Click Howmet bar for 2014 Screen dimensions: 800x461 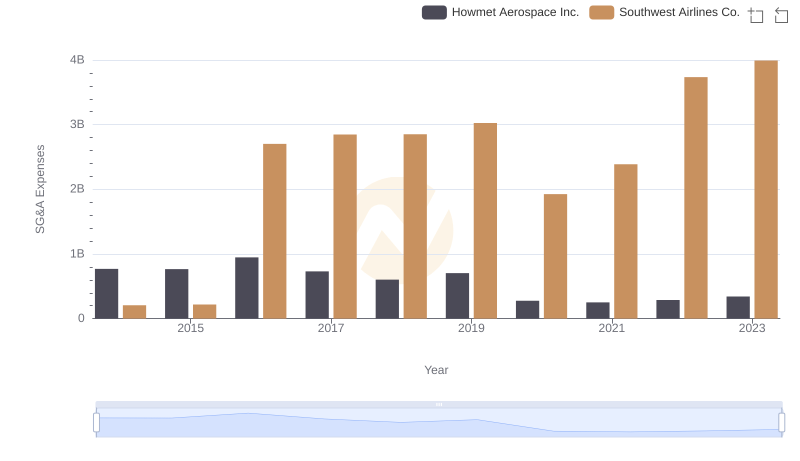pyautogui.click(x=107, y=294)
